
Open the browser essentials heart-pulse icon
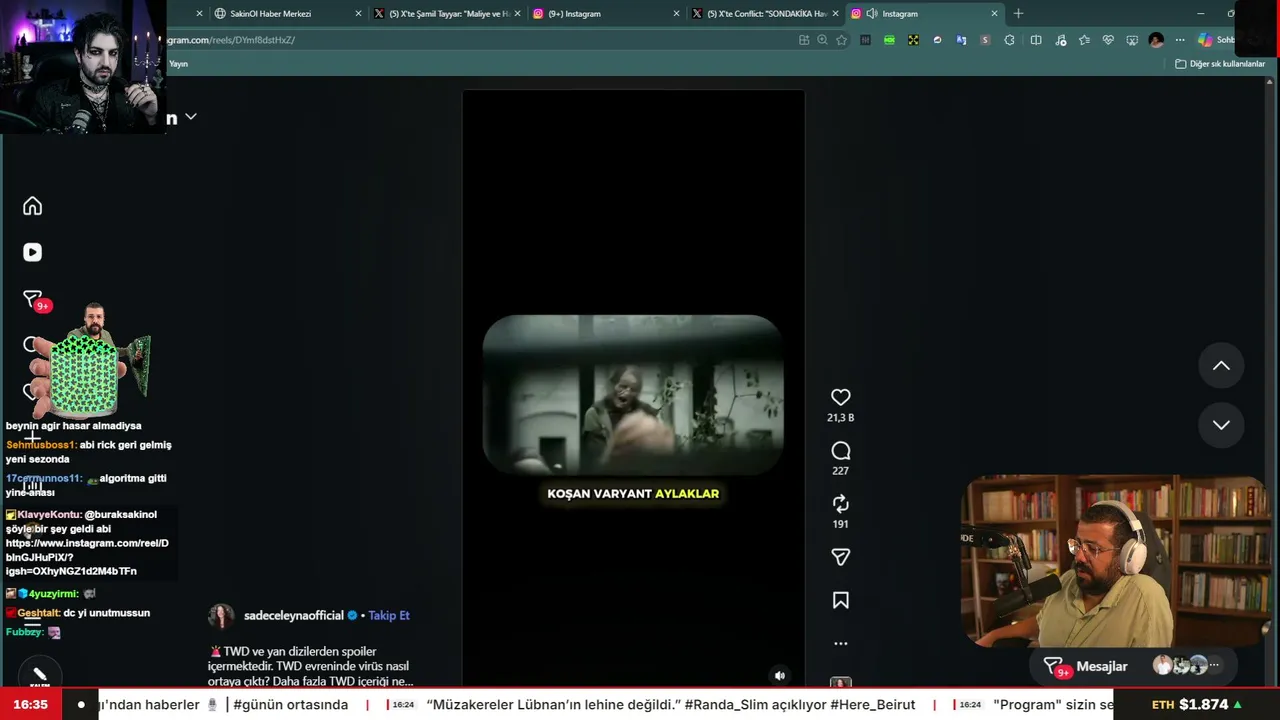pyautogui.click(x=1108, y=40)
